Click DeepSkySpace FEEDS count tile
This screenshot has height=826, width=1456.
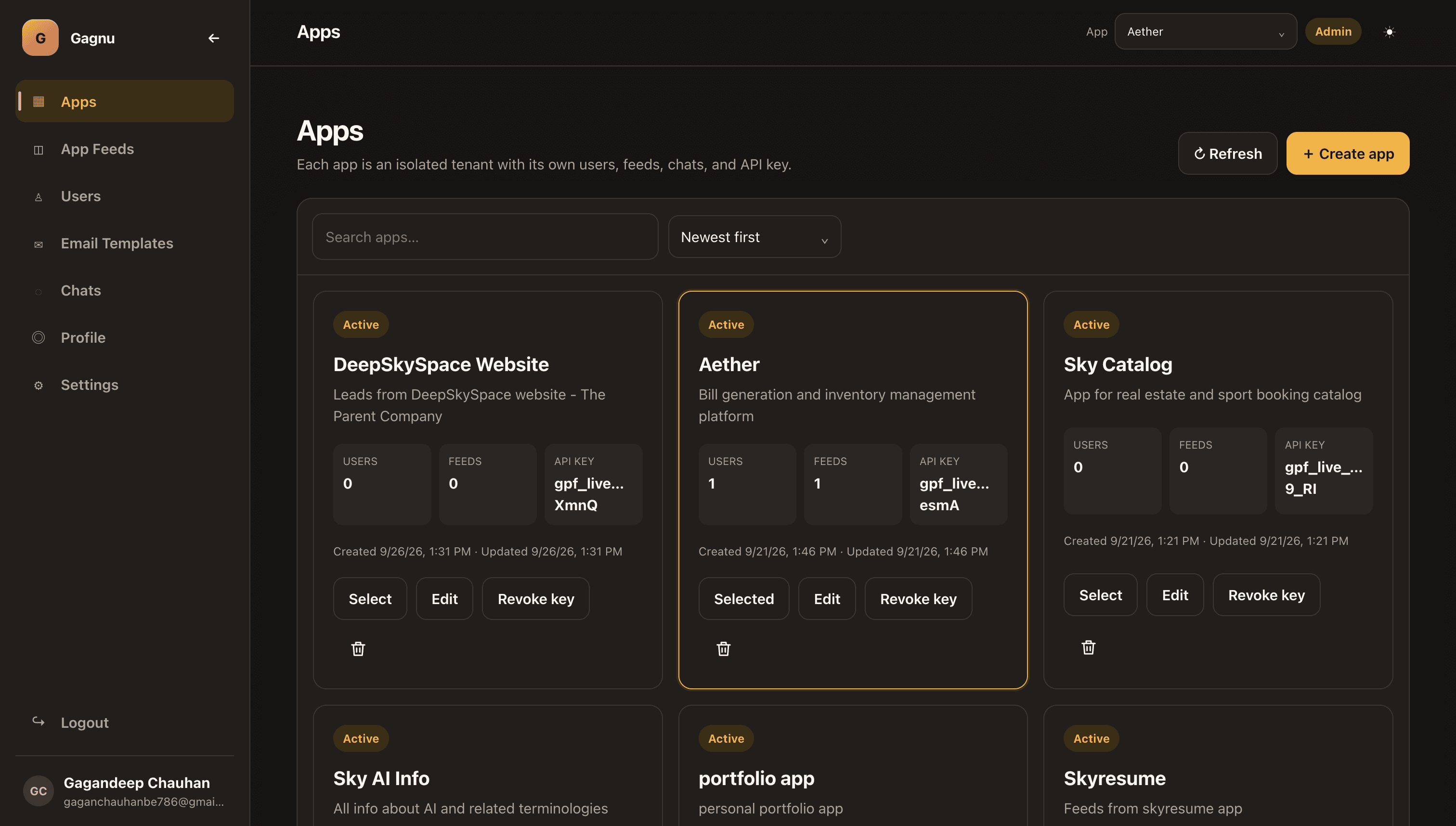pos(488,484)
